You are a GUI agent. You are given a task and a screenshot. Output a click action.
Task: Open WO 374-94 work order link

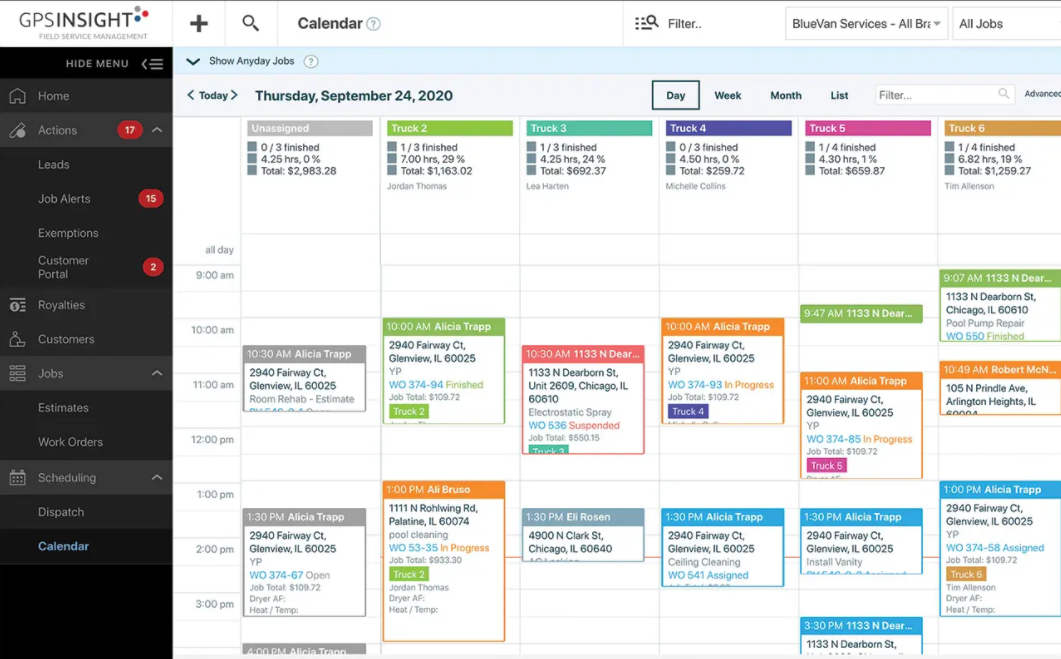(x=415, y=384)
